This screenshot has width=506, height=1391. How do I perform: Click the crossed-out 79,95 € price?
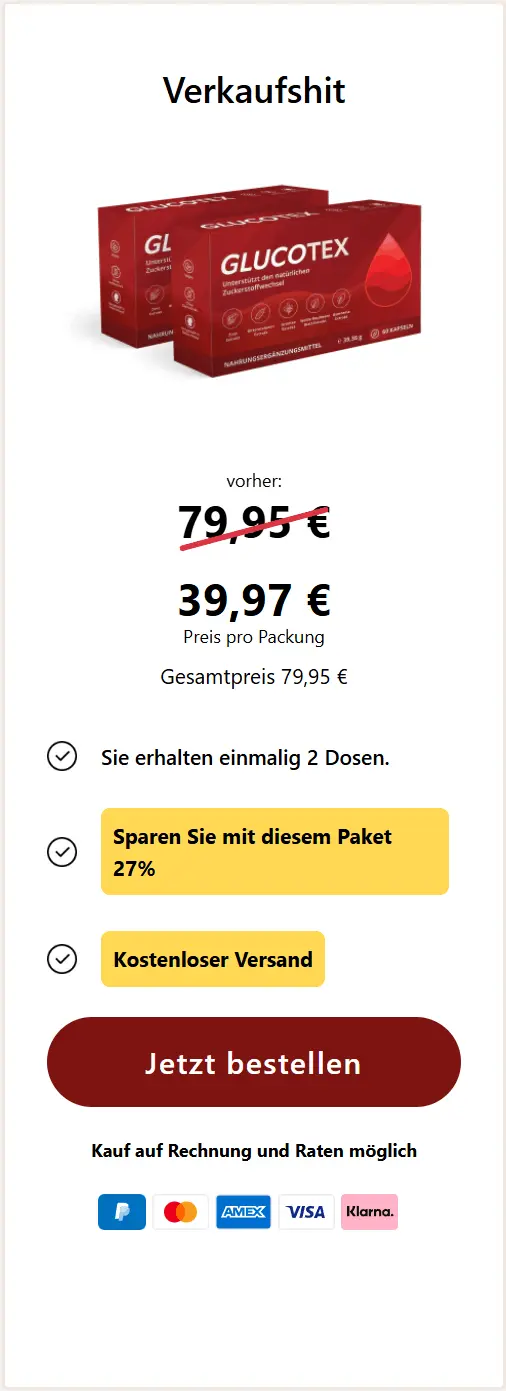click(254, 523)
